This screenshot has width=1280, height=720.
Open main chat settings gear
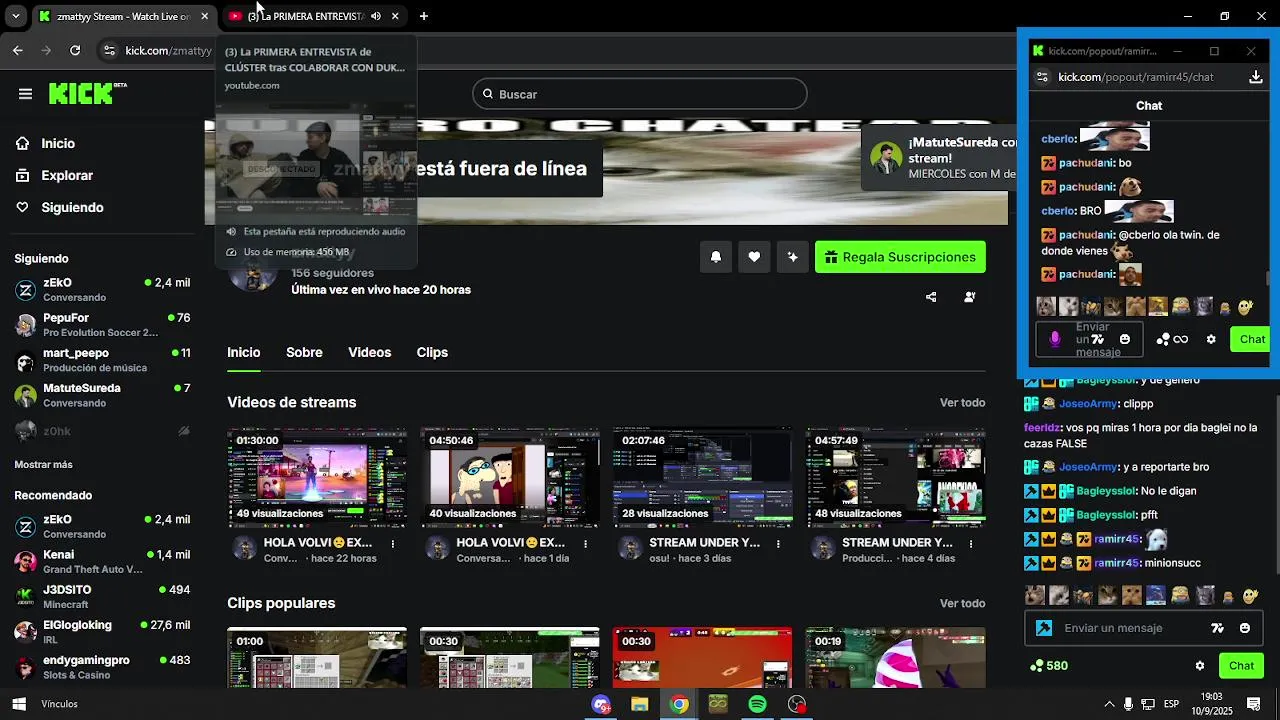(1200, 666)
